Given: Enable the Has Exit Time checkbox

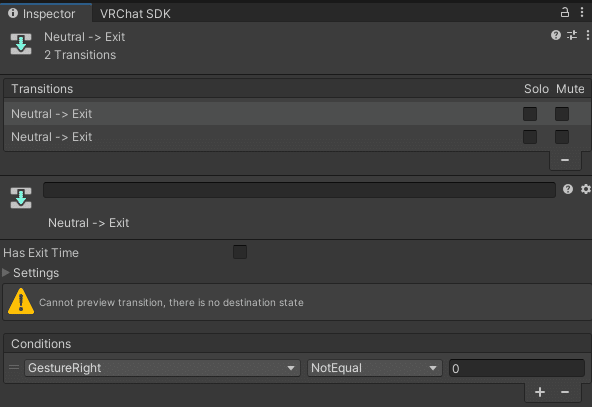Looking at the screenshot, I should [x=240, y=252].
